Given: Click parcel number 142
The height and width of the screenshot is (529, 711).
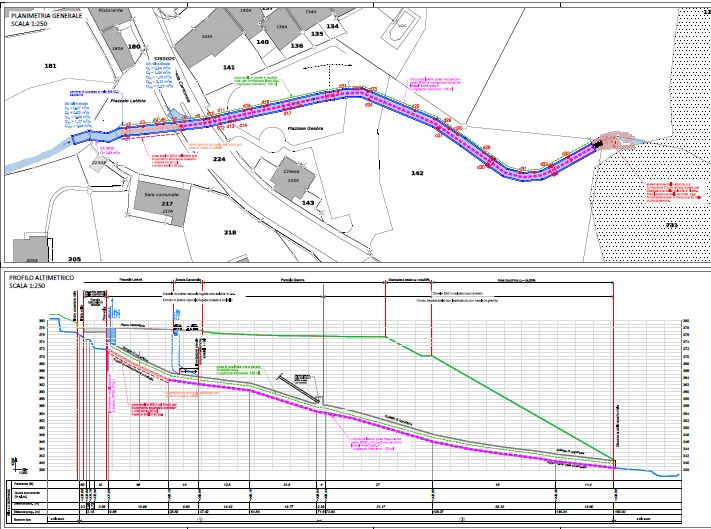Looking at the screenshot, I should click(x=417, y=173).
